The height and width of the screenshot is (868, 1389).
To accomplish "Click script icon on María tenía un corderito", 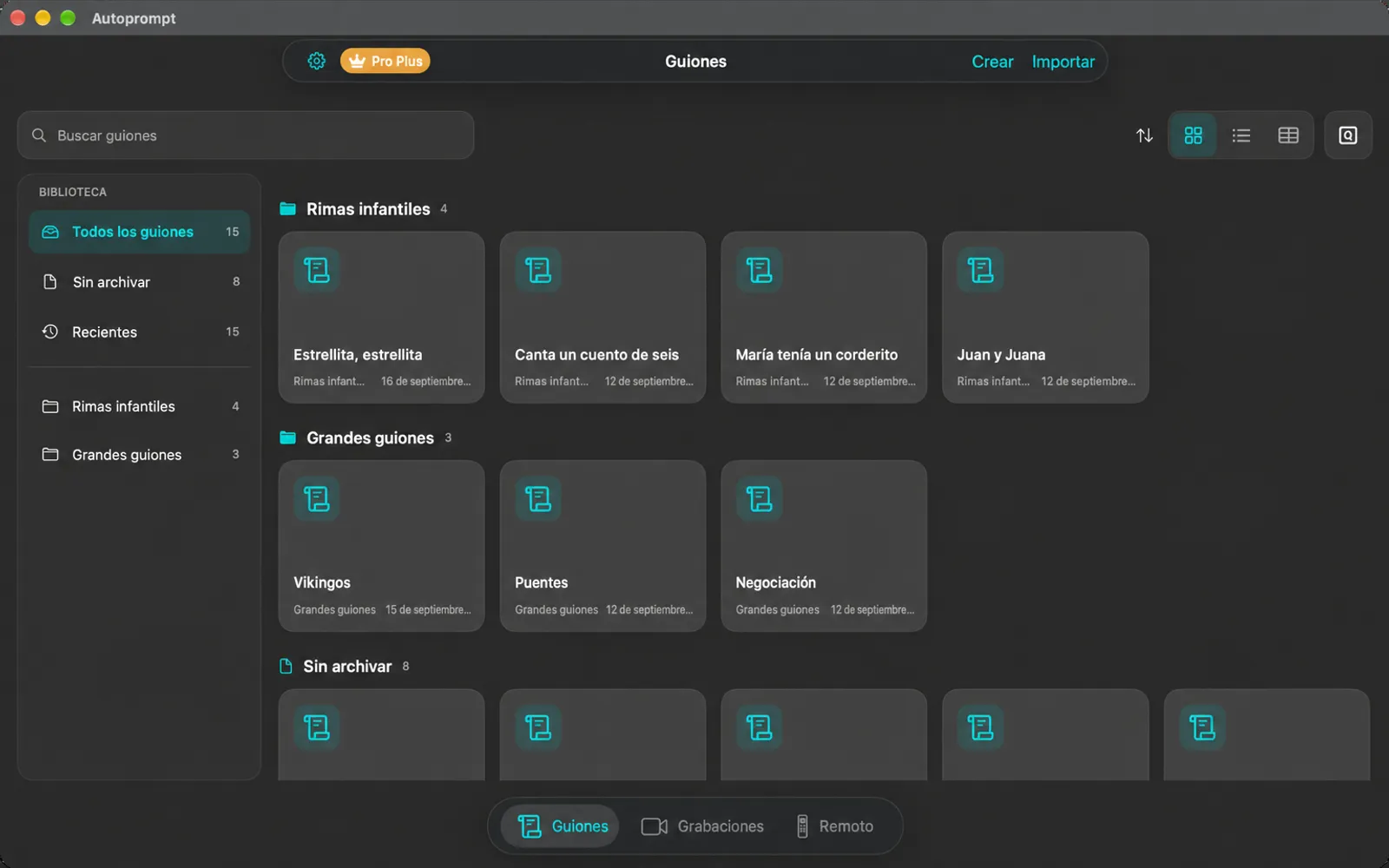I will pos(760,271).
